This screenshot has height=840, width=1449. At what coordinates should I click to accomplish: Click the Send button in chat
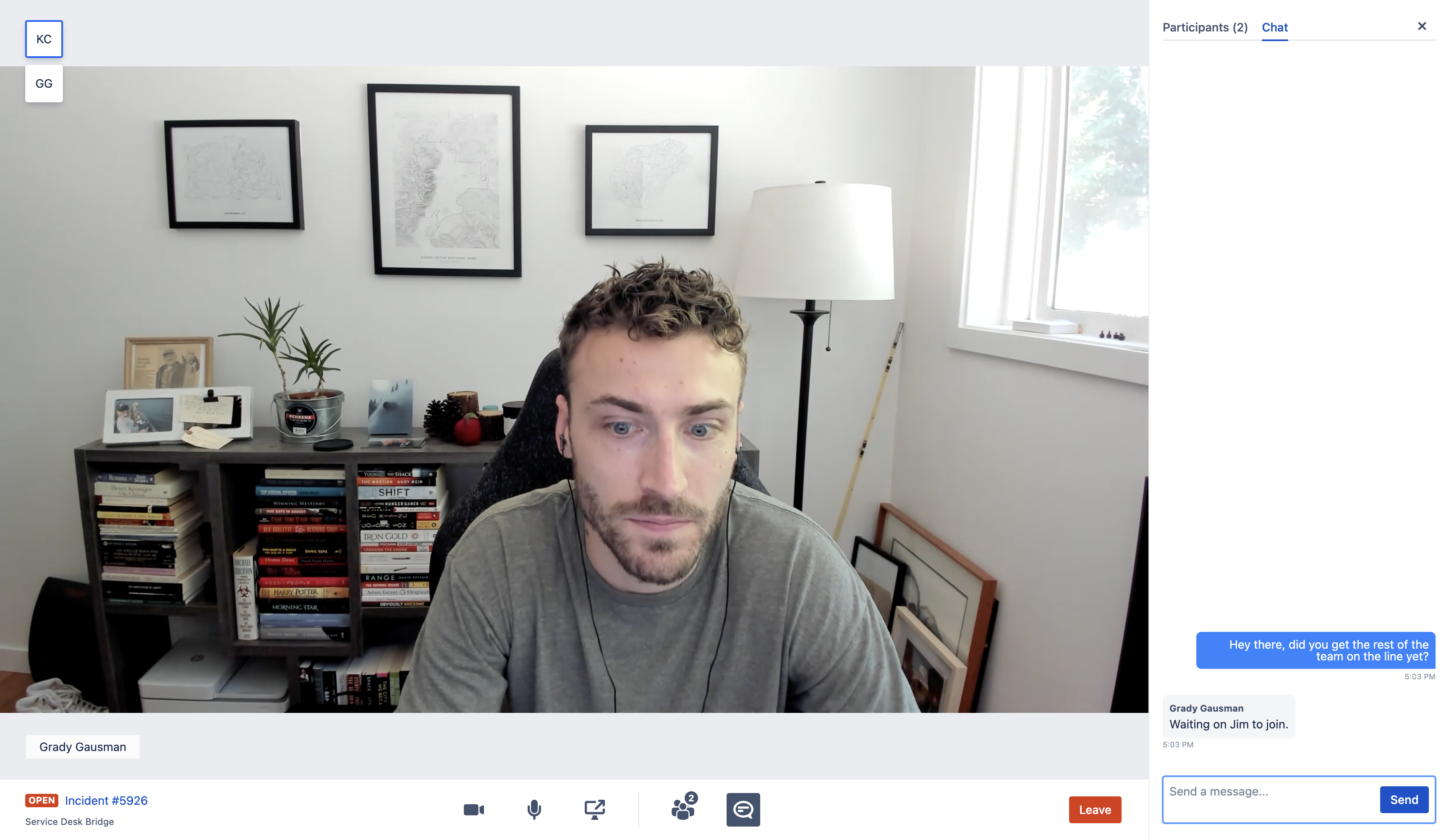click(x=1404, y=799)
